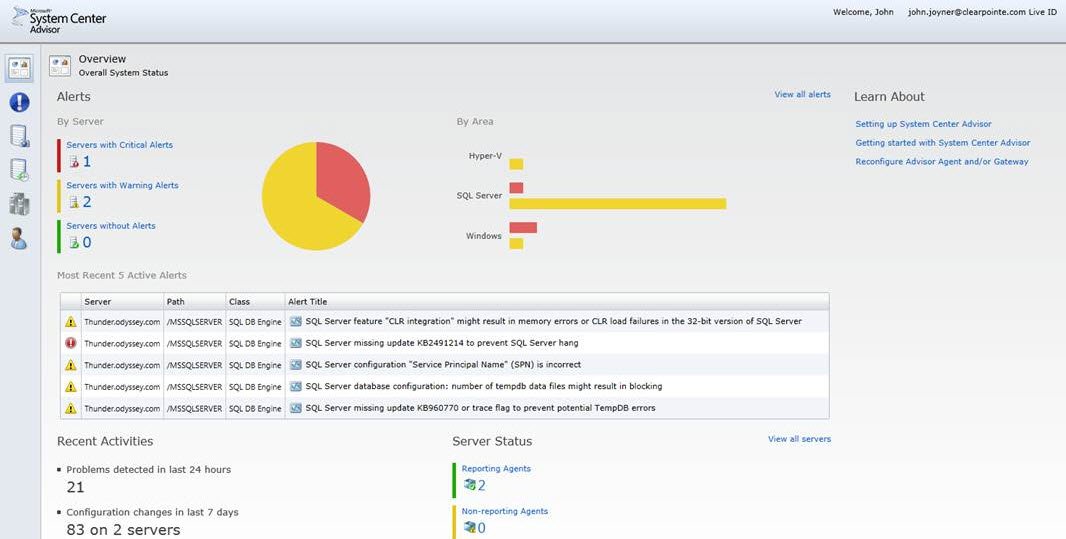Click the healthy server icon next to 0
The height and width of the screenshot is (539, 1066).
[x=74, y=243]
